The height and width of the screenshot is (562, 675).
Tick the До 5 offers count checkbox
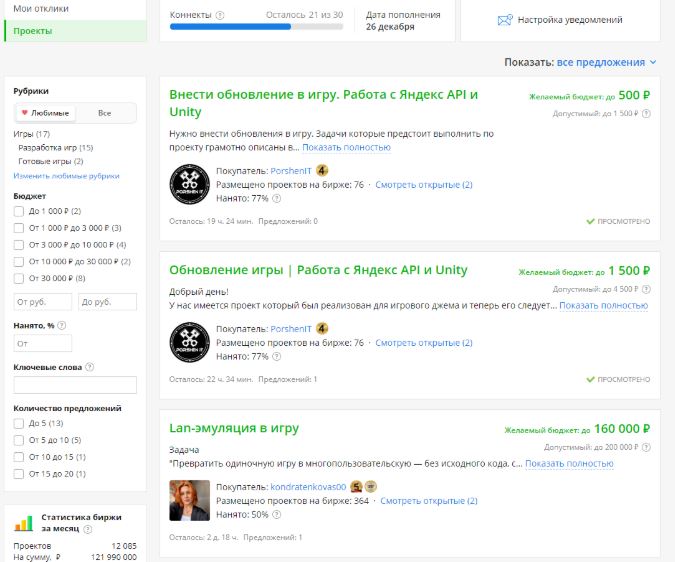19,424
